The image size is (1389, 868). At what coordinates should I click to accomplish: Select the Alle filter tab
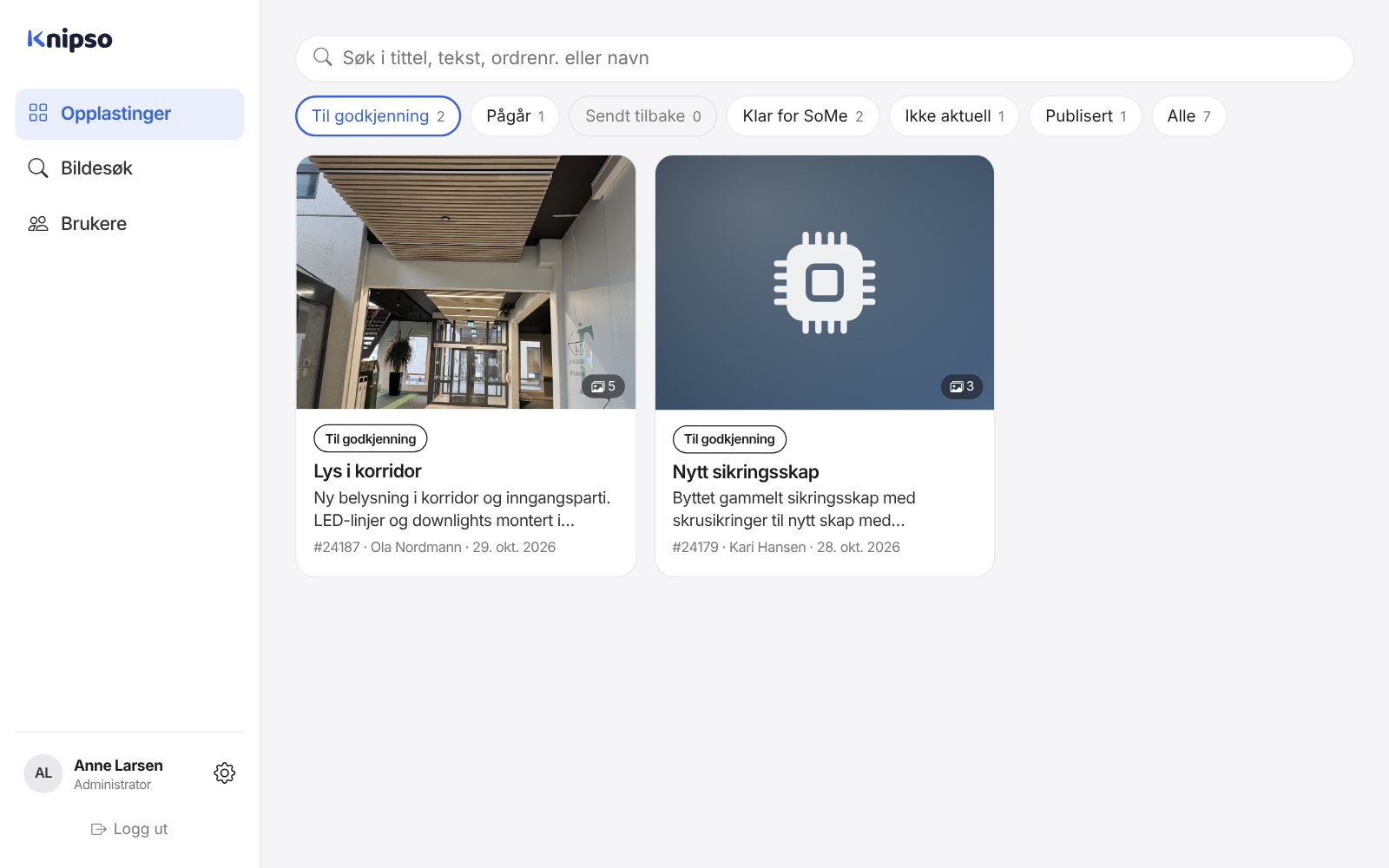[1188, 116]
